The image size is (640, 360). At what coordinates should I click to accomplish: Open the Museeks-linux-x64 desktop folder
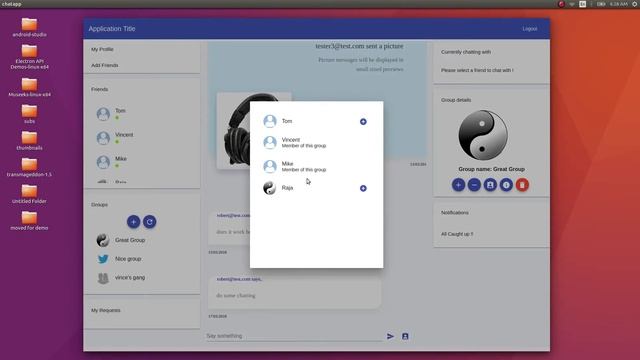(29, 87)
